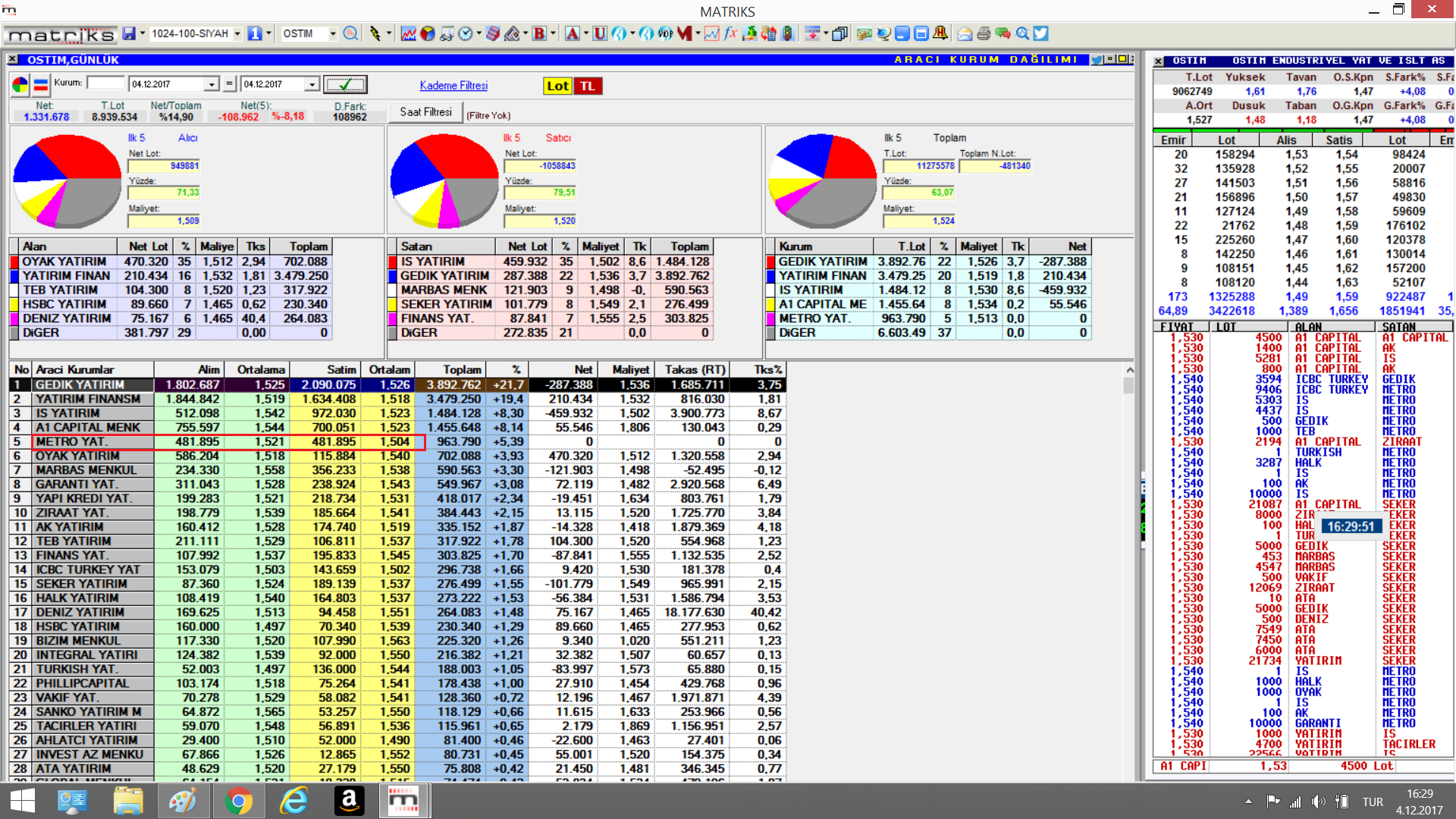
Task: Open the Windows Start button
Action: [23, 801]
